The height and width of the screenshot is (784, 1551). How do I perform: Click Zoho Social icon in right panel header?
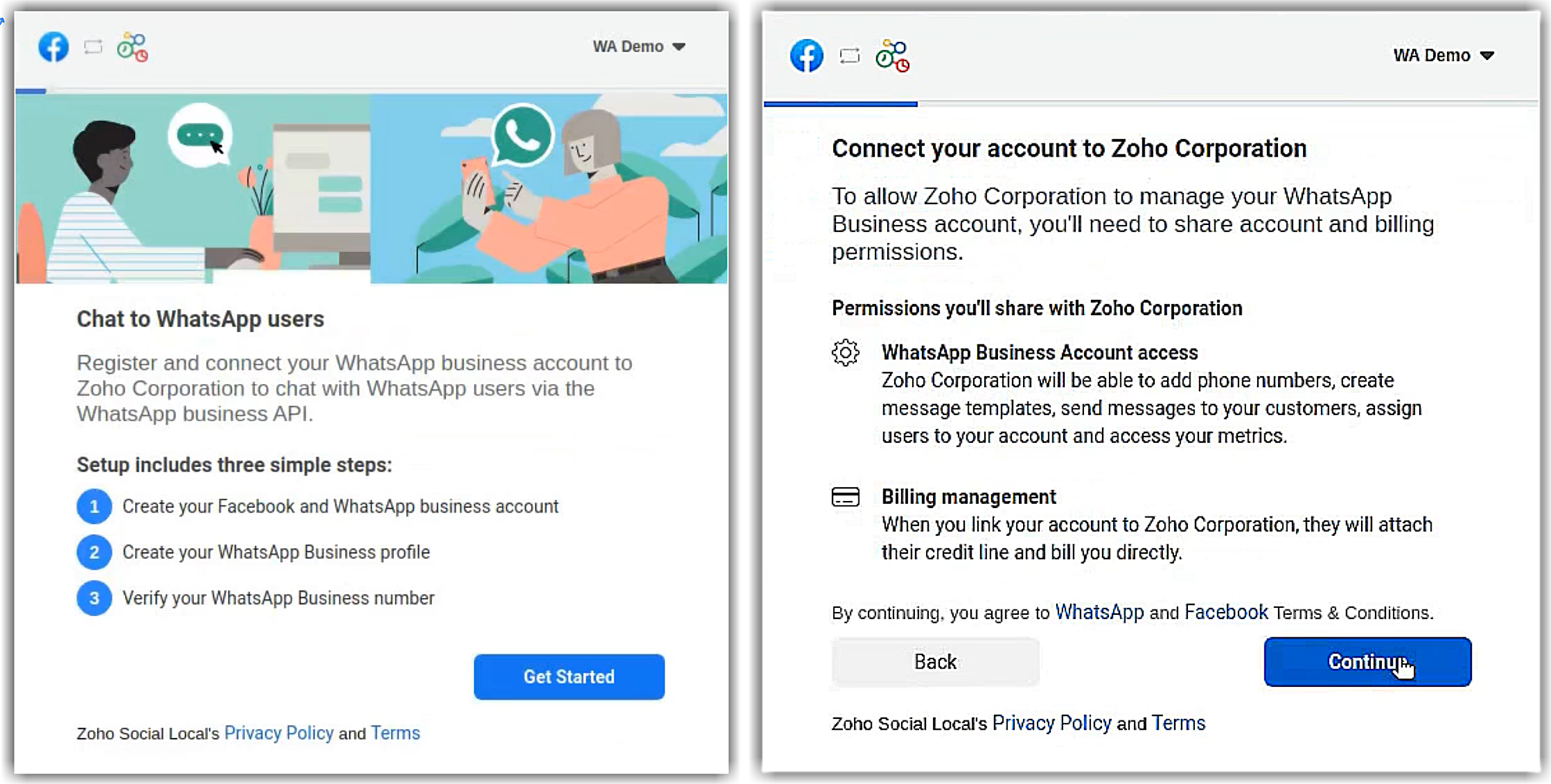[893, 56]
